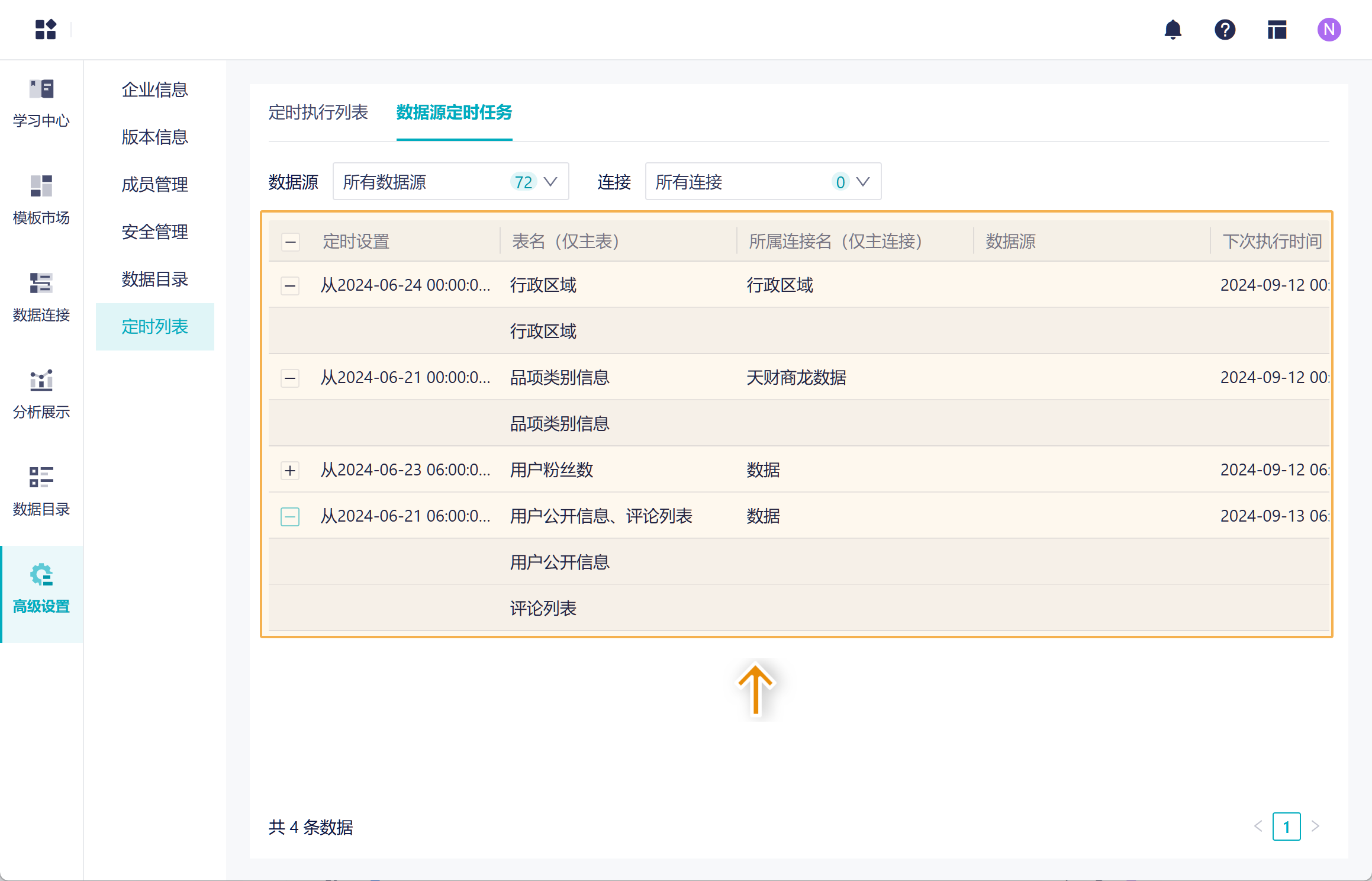Go to 模板市场 in the sidebar

(x=41, y=200)
